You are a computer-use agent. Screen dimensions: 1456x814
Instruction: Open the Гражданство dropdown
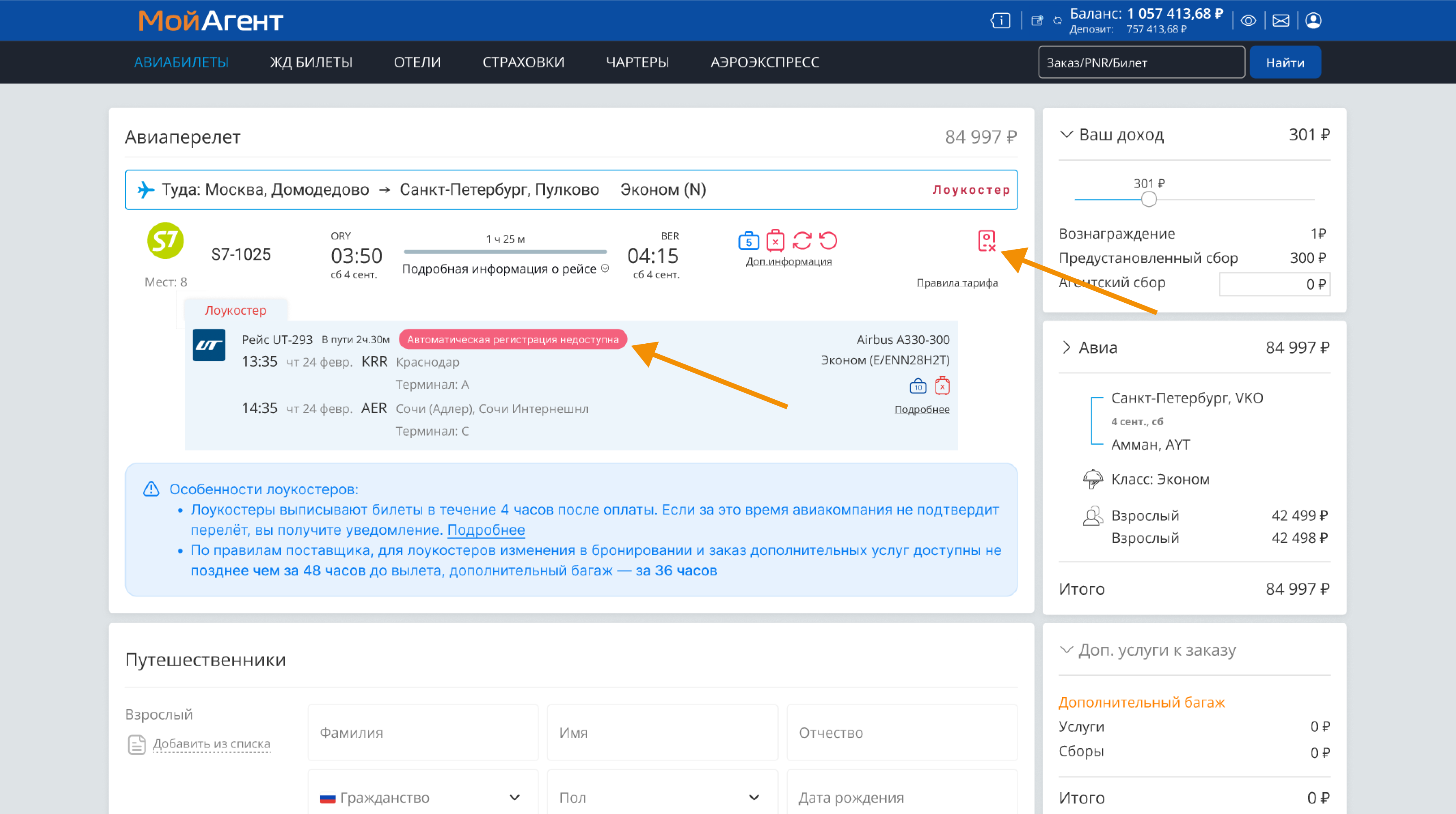pos(422,797)
